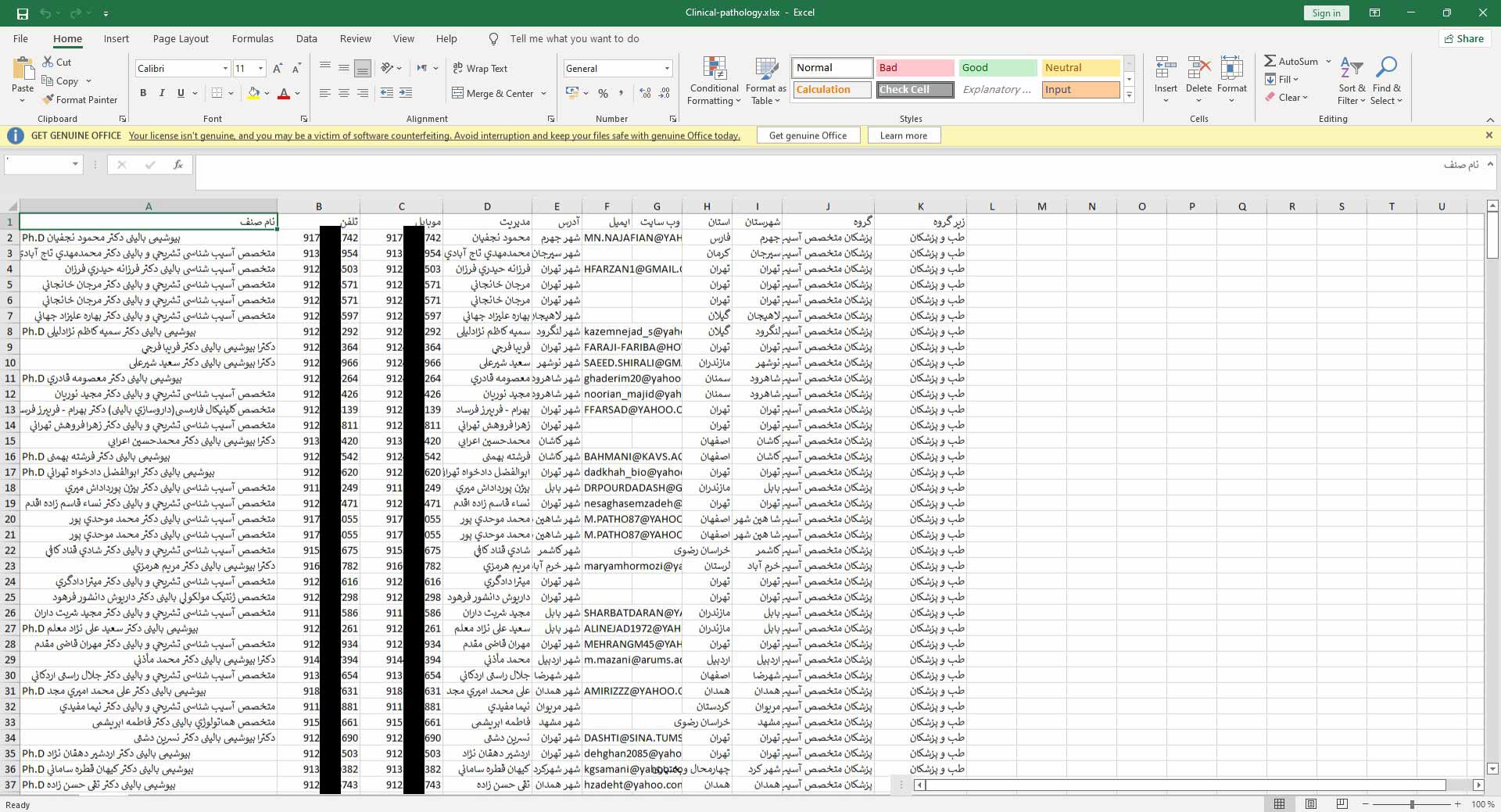Screen dimensions: 1501x812
Task: Click the Get genuine Office button
Action: (x=808, y=135)
